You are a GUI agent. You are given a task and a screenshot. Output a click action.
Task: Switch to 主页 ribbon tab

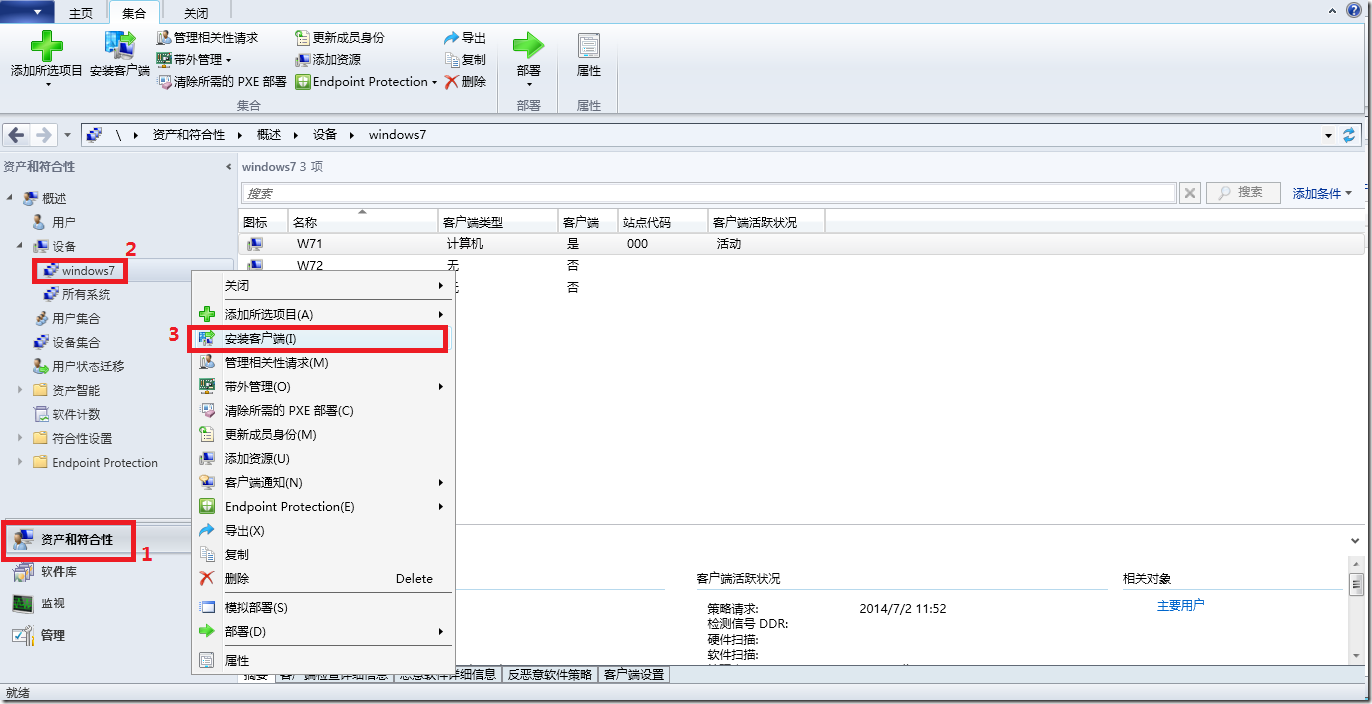81,13
